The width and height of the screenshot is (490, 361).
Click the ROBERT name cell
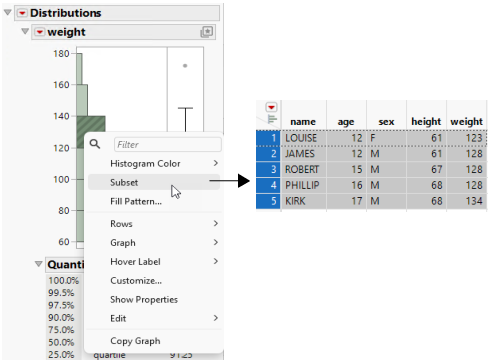pyautogui.click(x=304, y=169)
